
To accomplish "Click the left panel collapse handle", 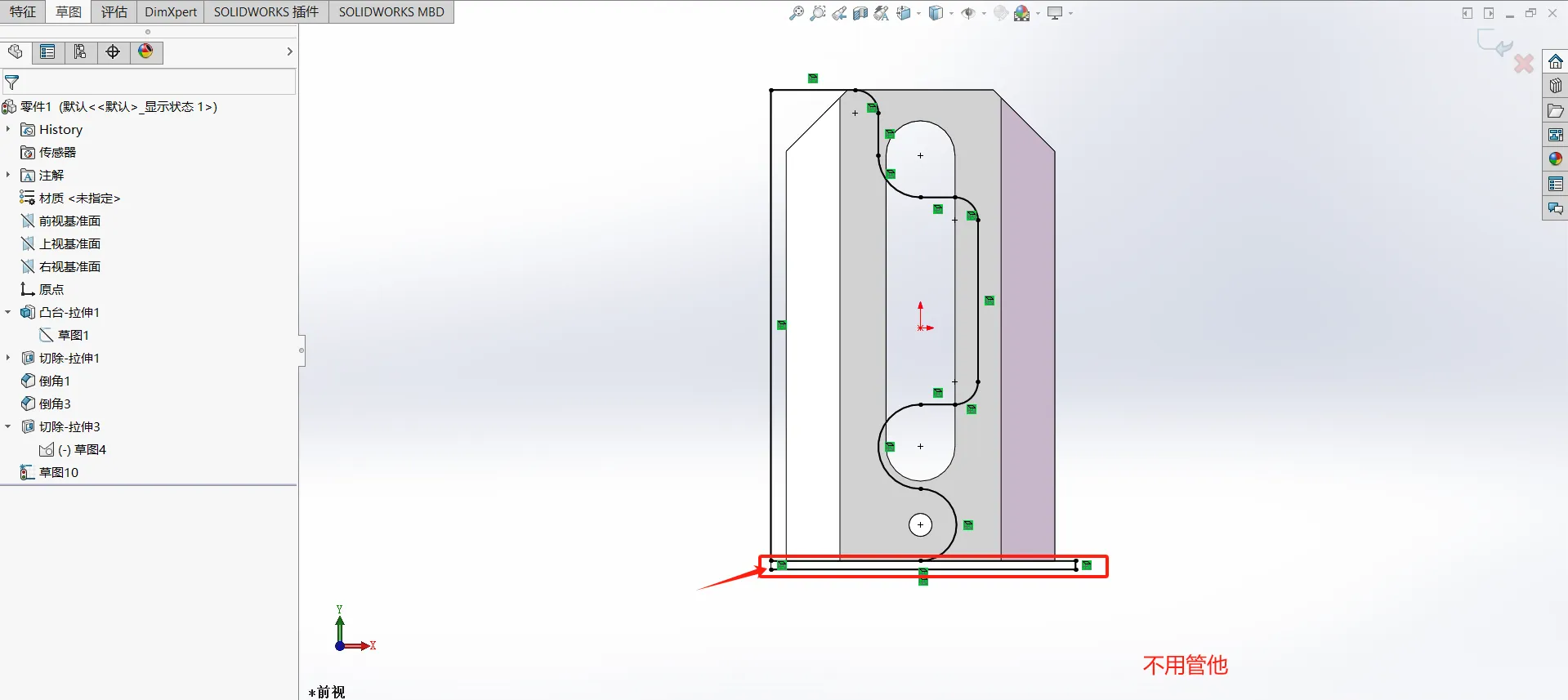I will click(x=302, y=350).
